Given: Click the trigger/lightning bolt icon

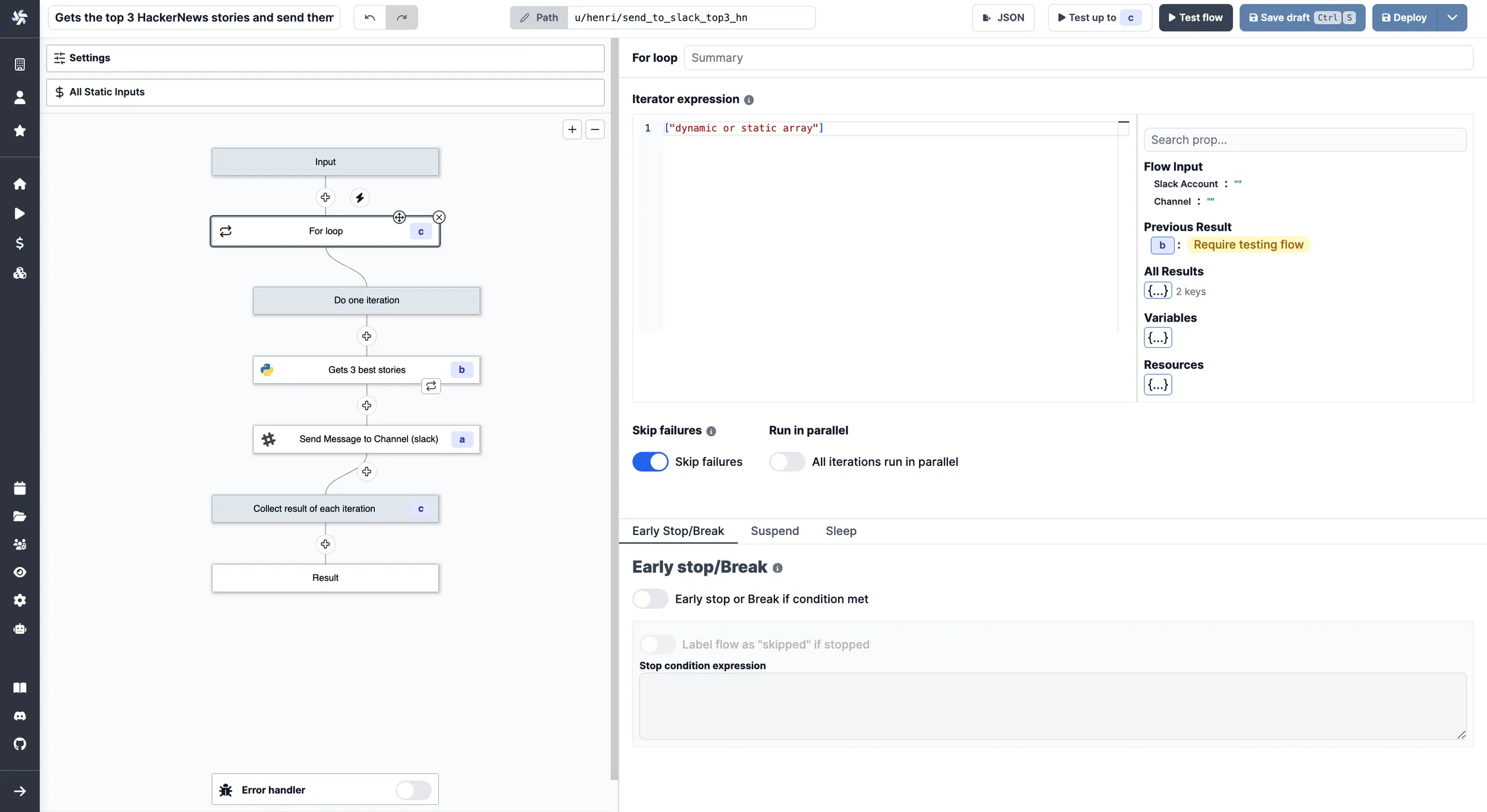Looking at the screenshot, I should [x=359, y=197].
